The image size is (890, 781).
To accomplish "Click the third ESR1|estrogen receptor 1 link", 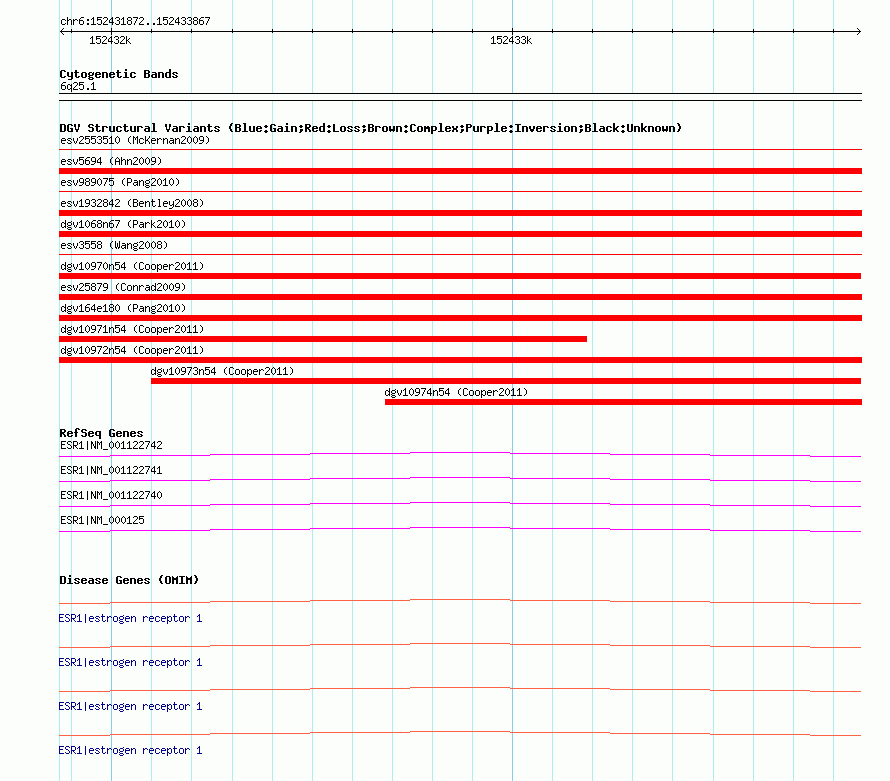I will (x=130, y=706).
